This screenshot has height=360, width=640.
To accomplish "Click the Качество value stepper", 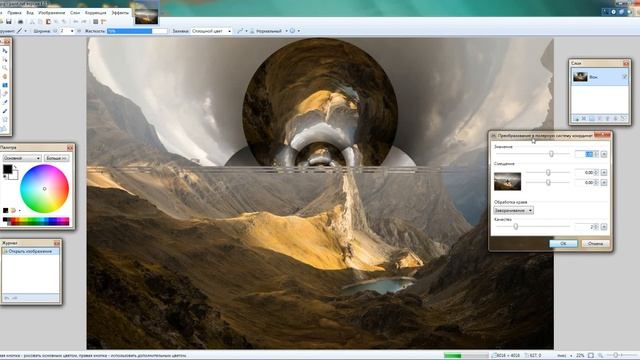I will tap(596, 227).
